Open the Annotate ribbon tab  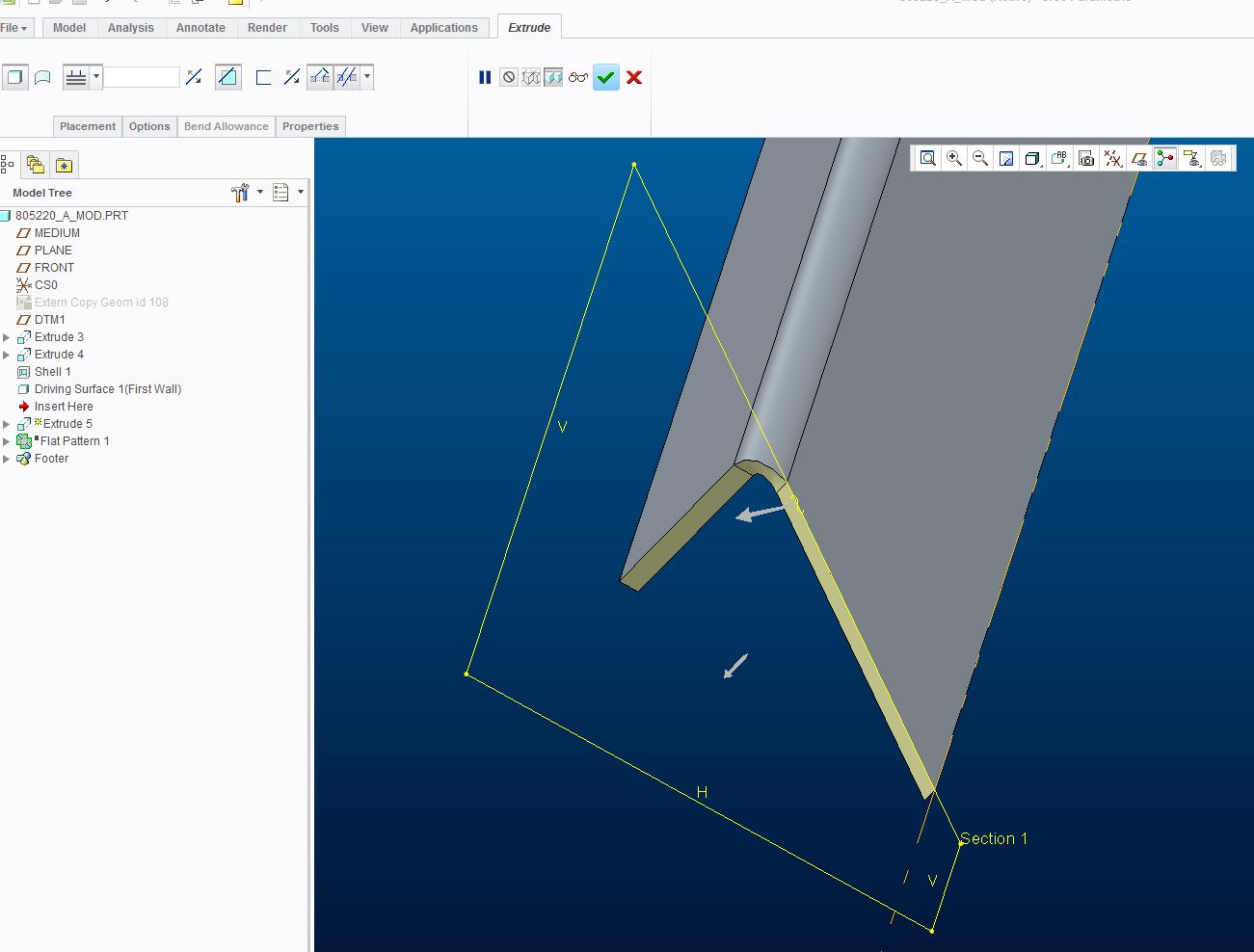(200, 28)
